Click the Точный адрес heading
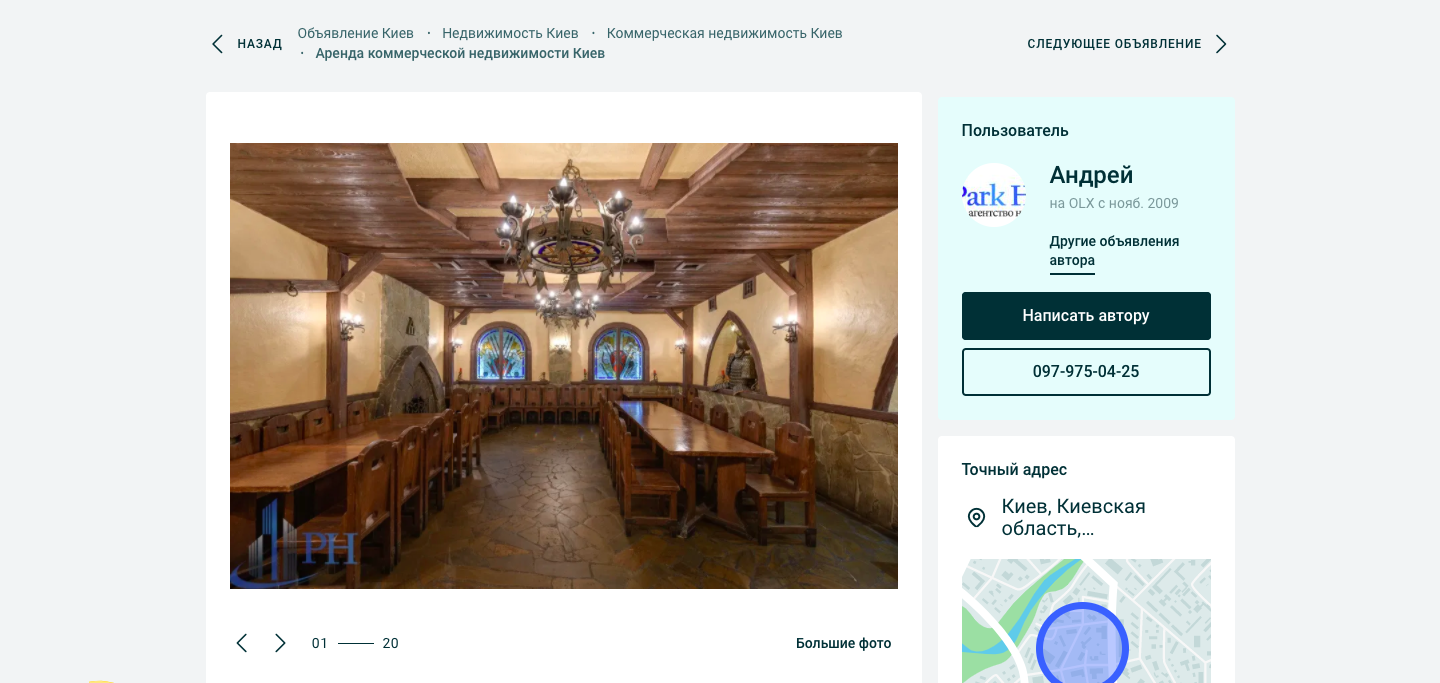1440x683 pixels. 1014,469
